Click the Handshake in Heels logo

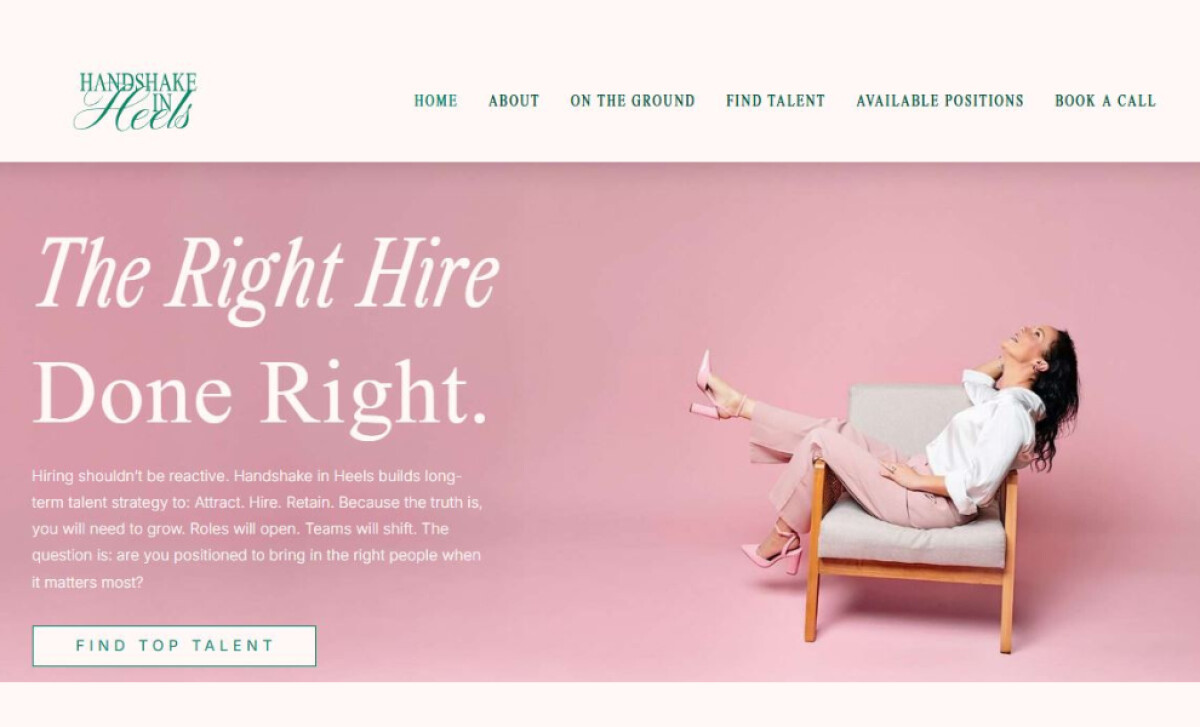[136, 101]
